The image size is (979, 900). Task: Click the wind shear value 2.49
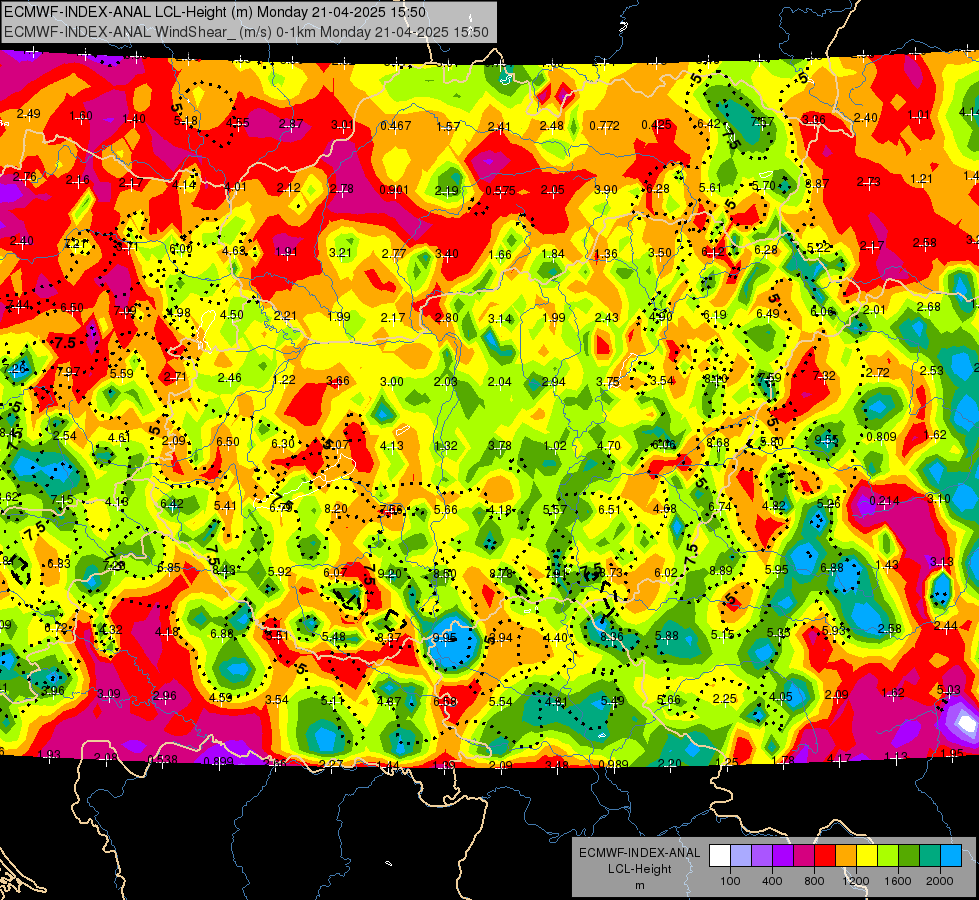tap(28, 114)
